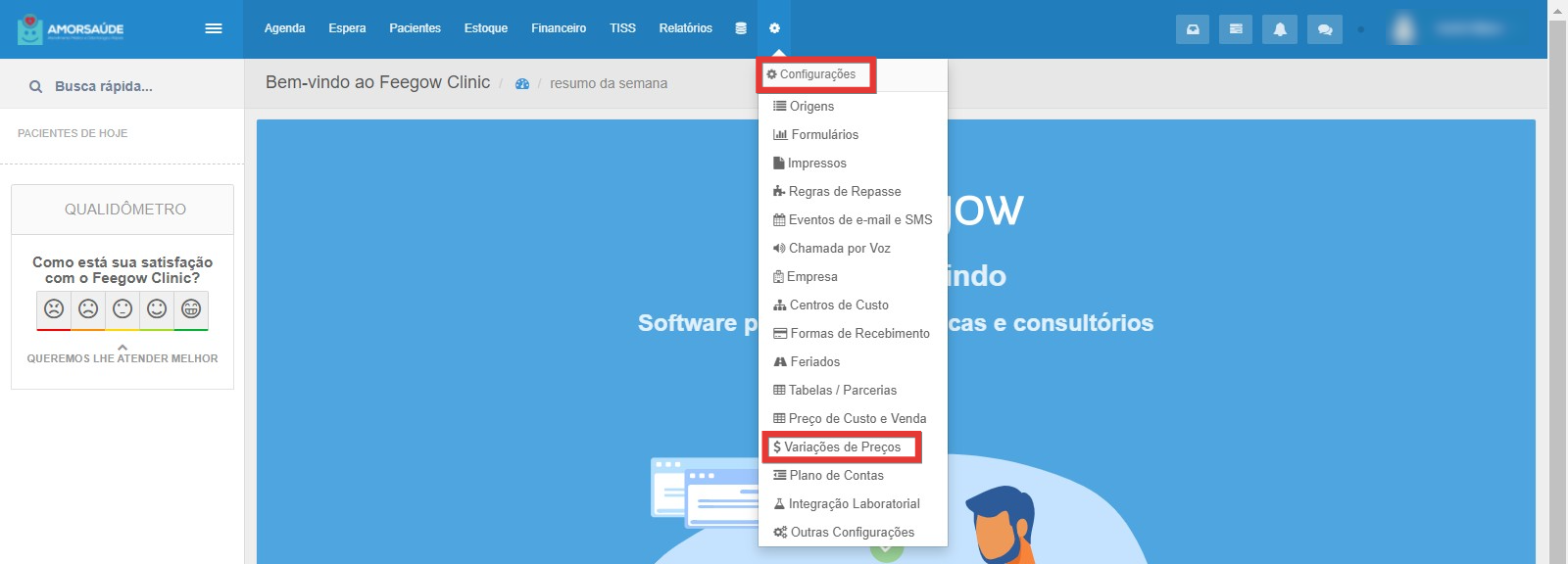1568x564 pixels.
Task: Choose Chamada por Voz option
Action: coord(853,248)
